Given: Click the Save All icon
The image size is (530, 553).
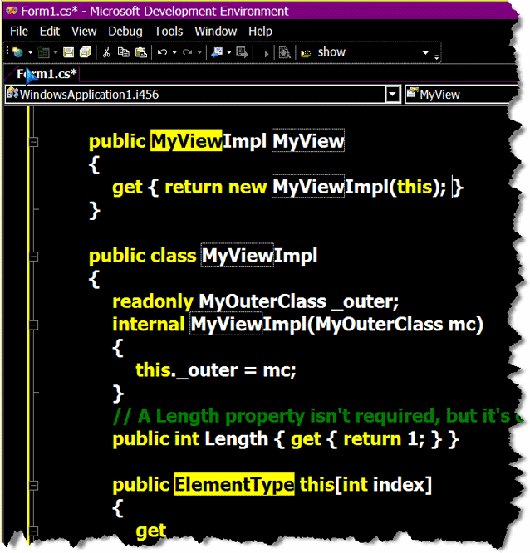Looking at the screenshot, I should click(x=85, y=52).
